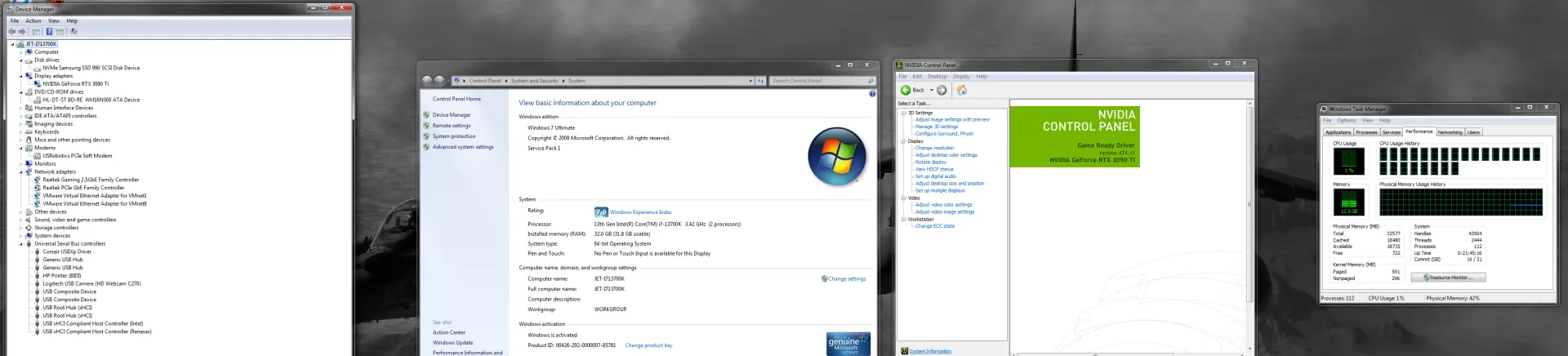Viewport: 1568px width, 356px height.
Task: Open the Remote settings link
Action: coord(452,126)
